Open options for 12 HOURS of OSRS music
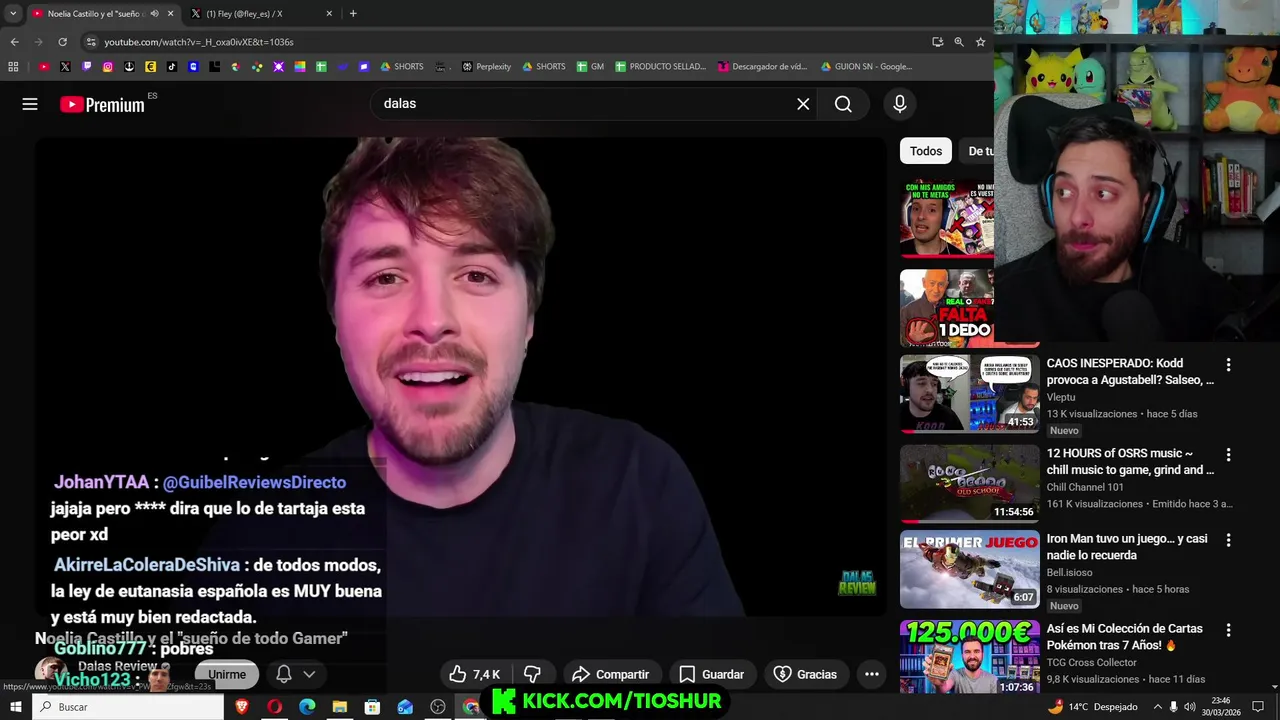This screenshot has width=1280, height=720. coord(1228,455)
